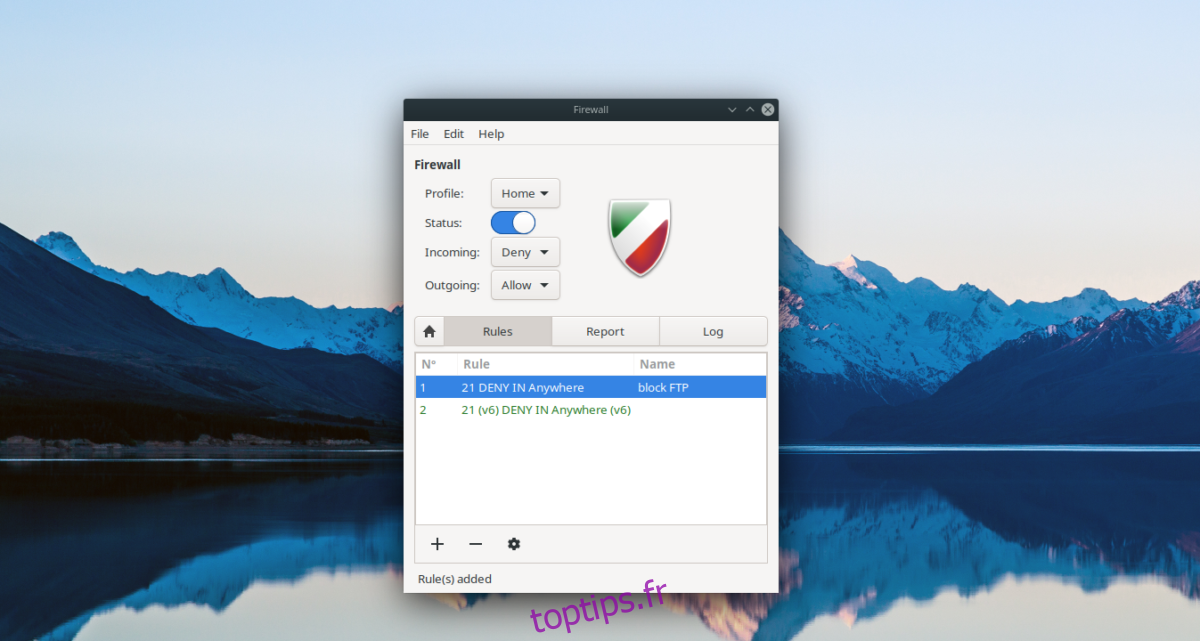
Task: Expand the Incoming policy Deny dropdown
Action: click(525, 253)
